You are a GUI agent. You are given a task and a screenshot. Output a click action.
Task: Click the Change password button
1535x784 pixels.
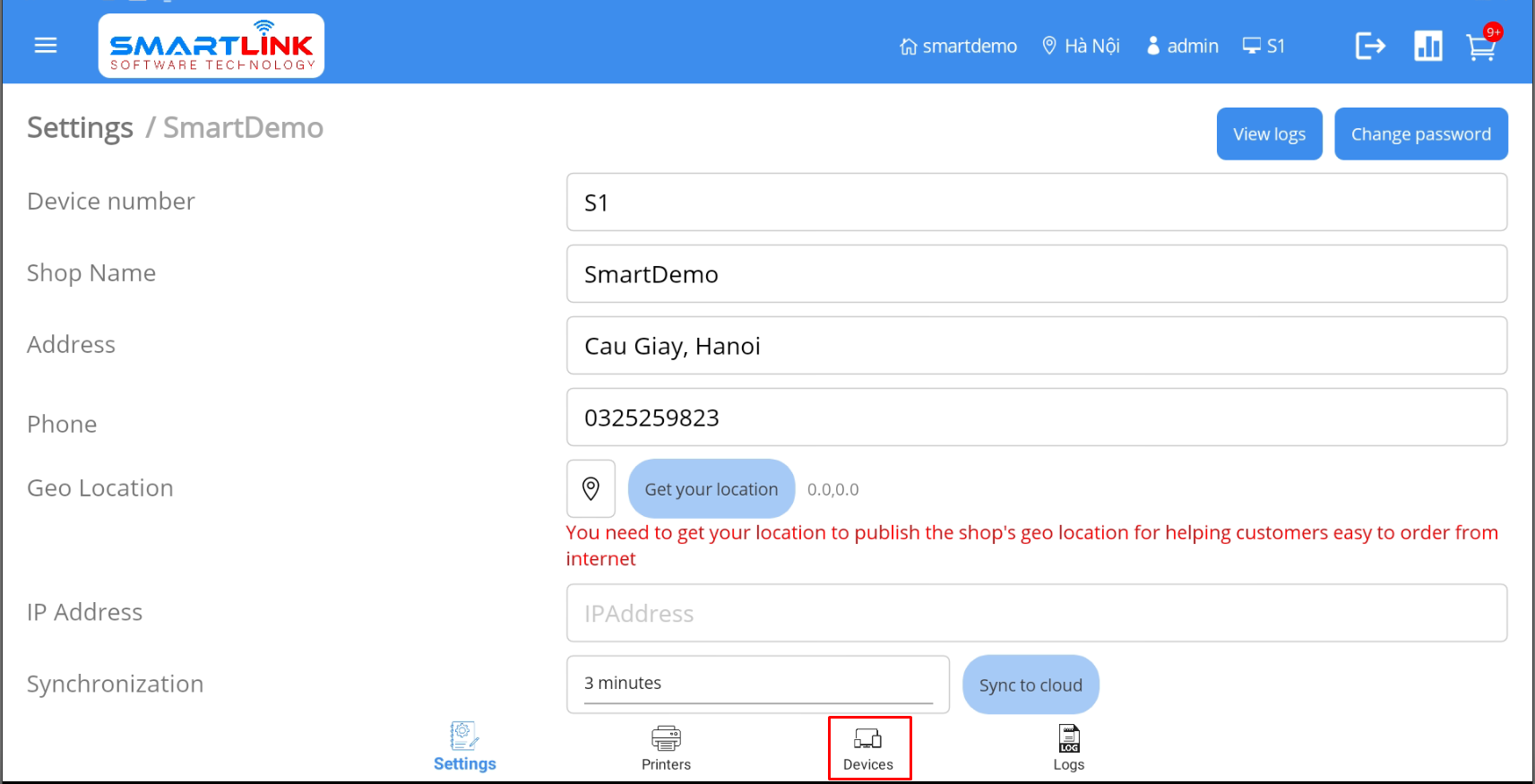click(1420, 134)
